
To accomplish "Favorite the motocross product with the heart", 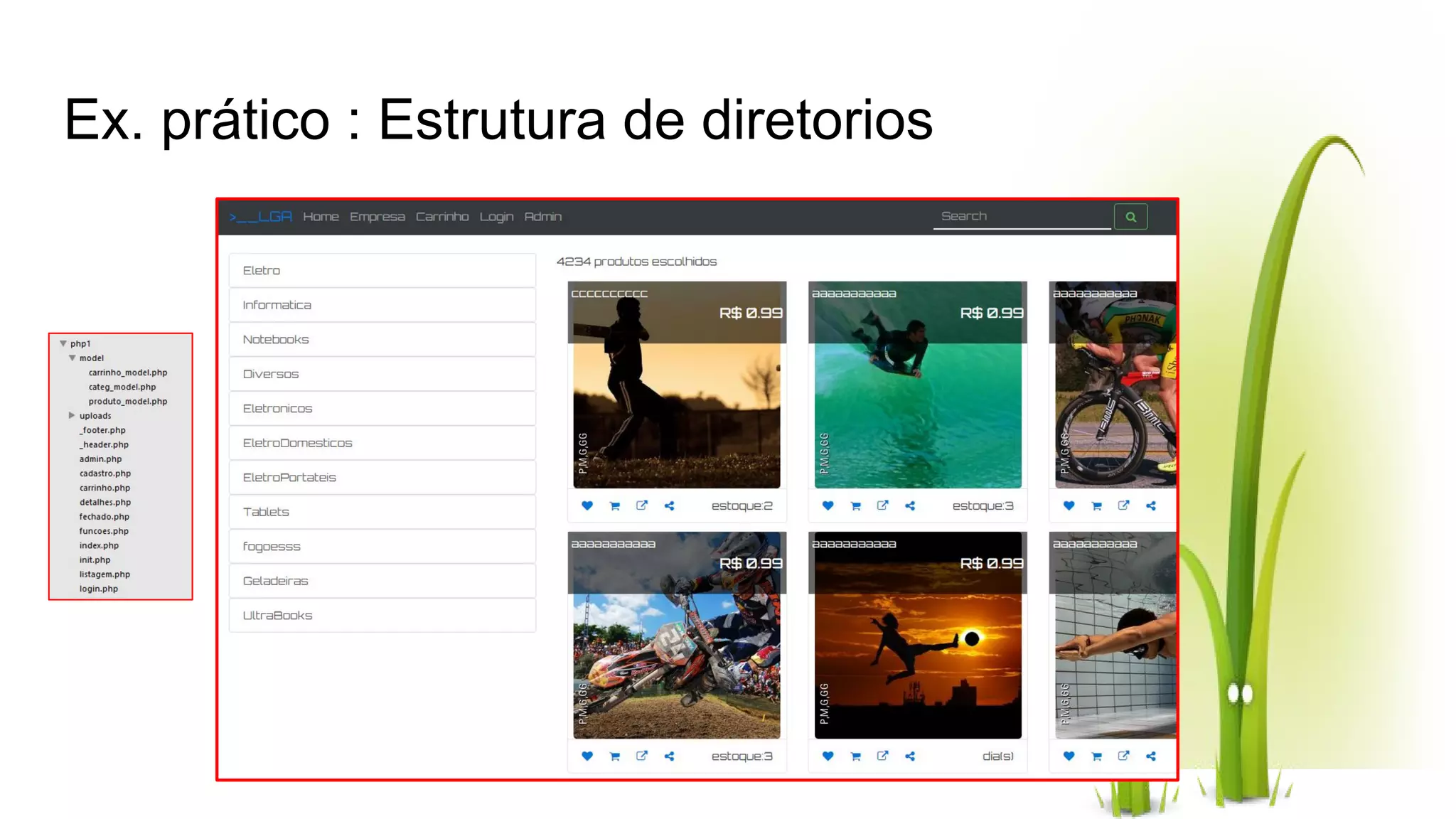I will 587,756.
